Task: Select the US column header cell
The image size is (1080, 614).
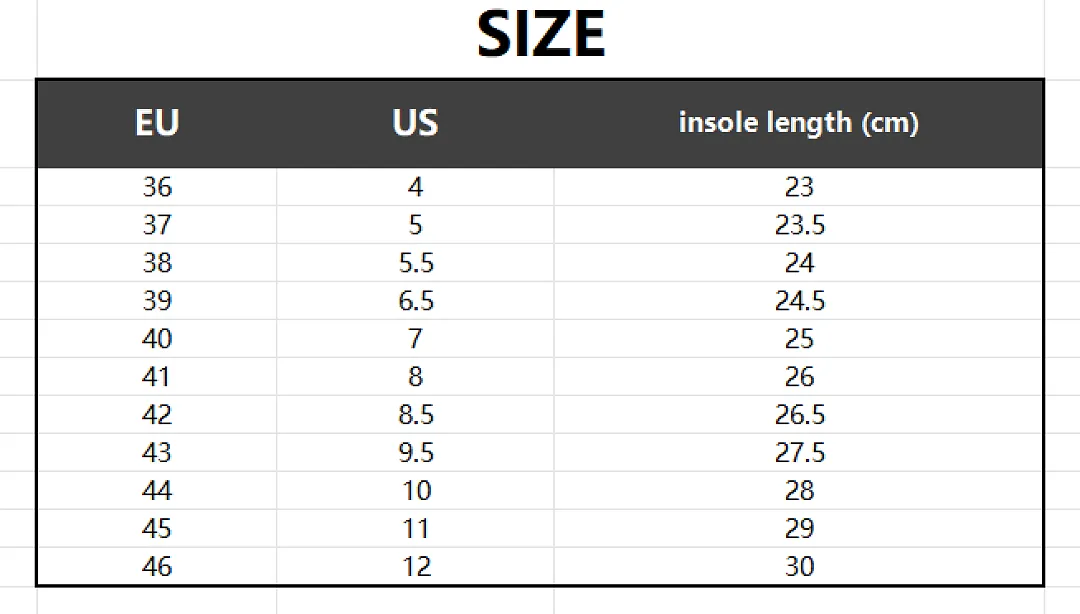Action: pos(415,123)
